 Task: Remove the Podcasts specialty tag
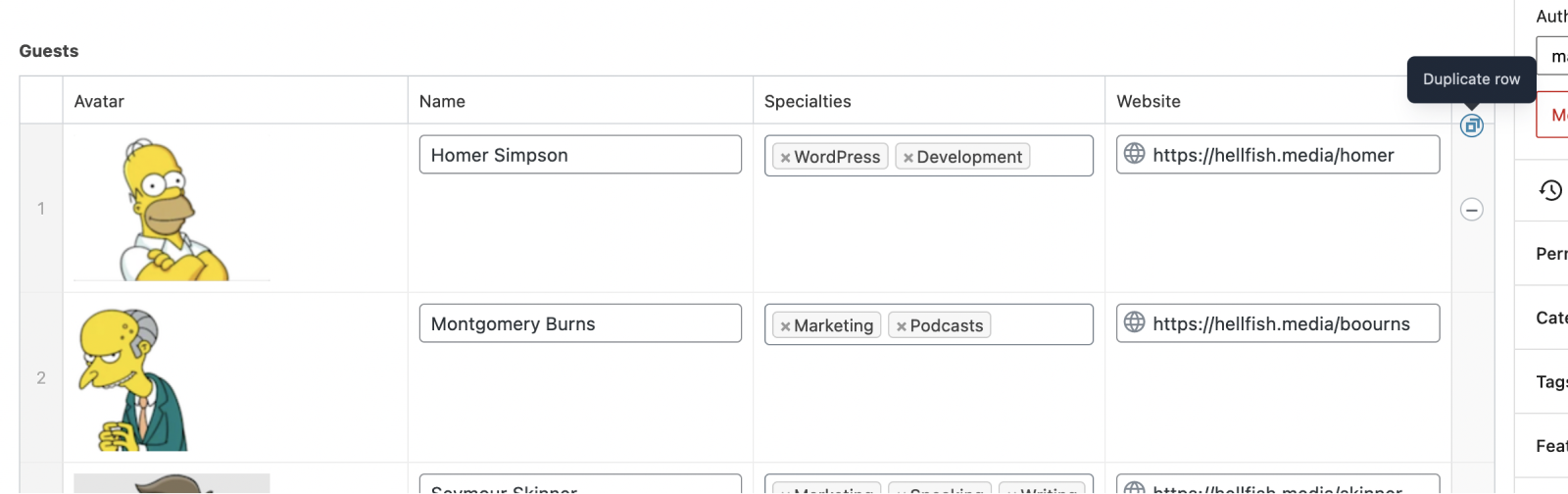point(902,326)
